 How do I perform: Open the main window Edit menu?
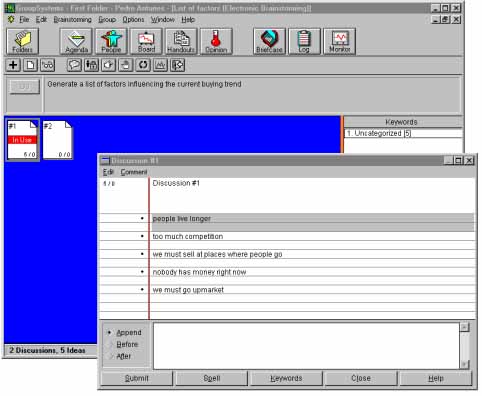click(41, 20)
